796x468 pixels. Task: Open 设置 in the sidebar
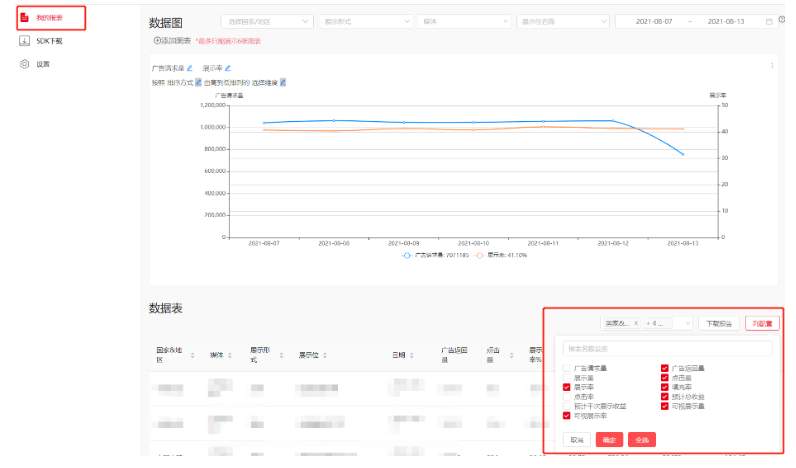coord(43,64)
